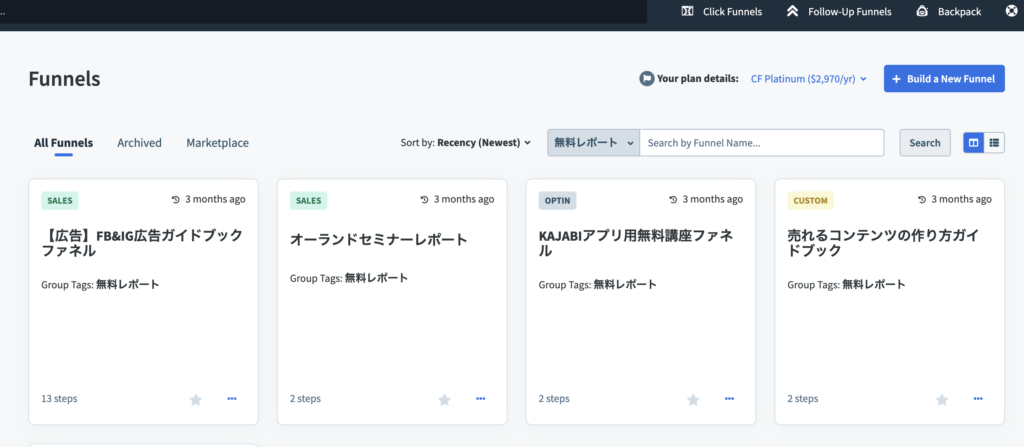Focus the Search by Funnel Name field
Screen dimensions: 1024x447
pyautogui.click(x=761, y=142)
